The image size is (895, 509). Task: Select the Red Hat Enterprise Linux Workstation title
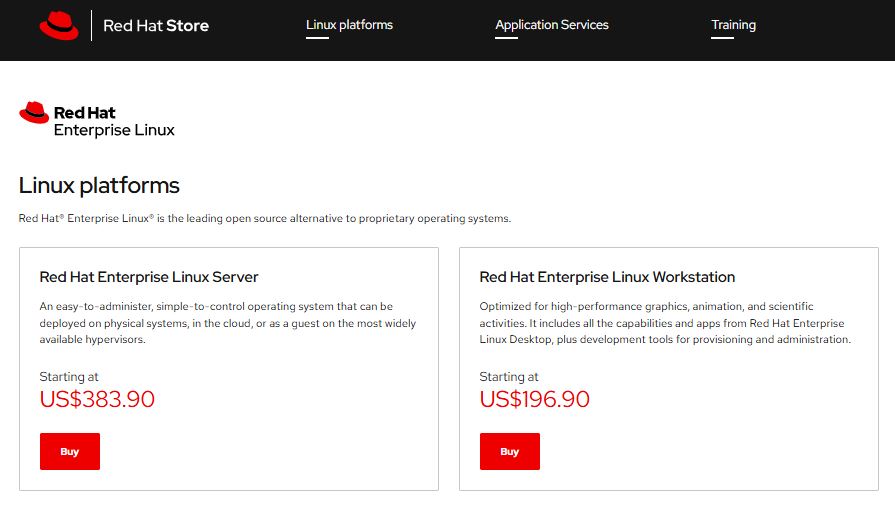tap(607, 277)
